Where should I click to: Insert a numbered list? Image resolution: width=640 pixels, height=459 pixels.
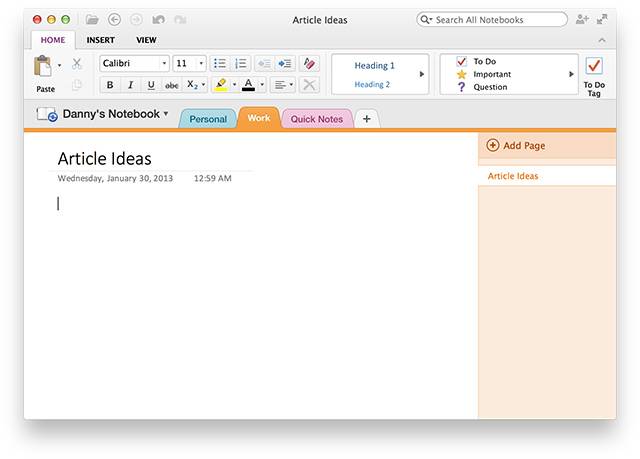(241, 63)
